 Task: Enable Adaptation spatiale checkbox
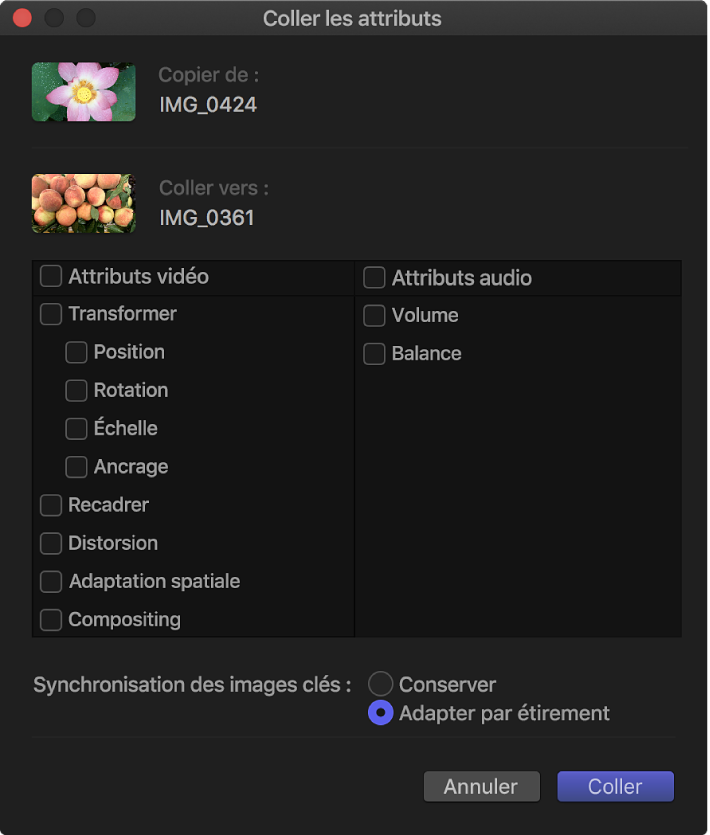pyautogui.click(x=51, y=581)
